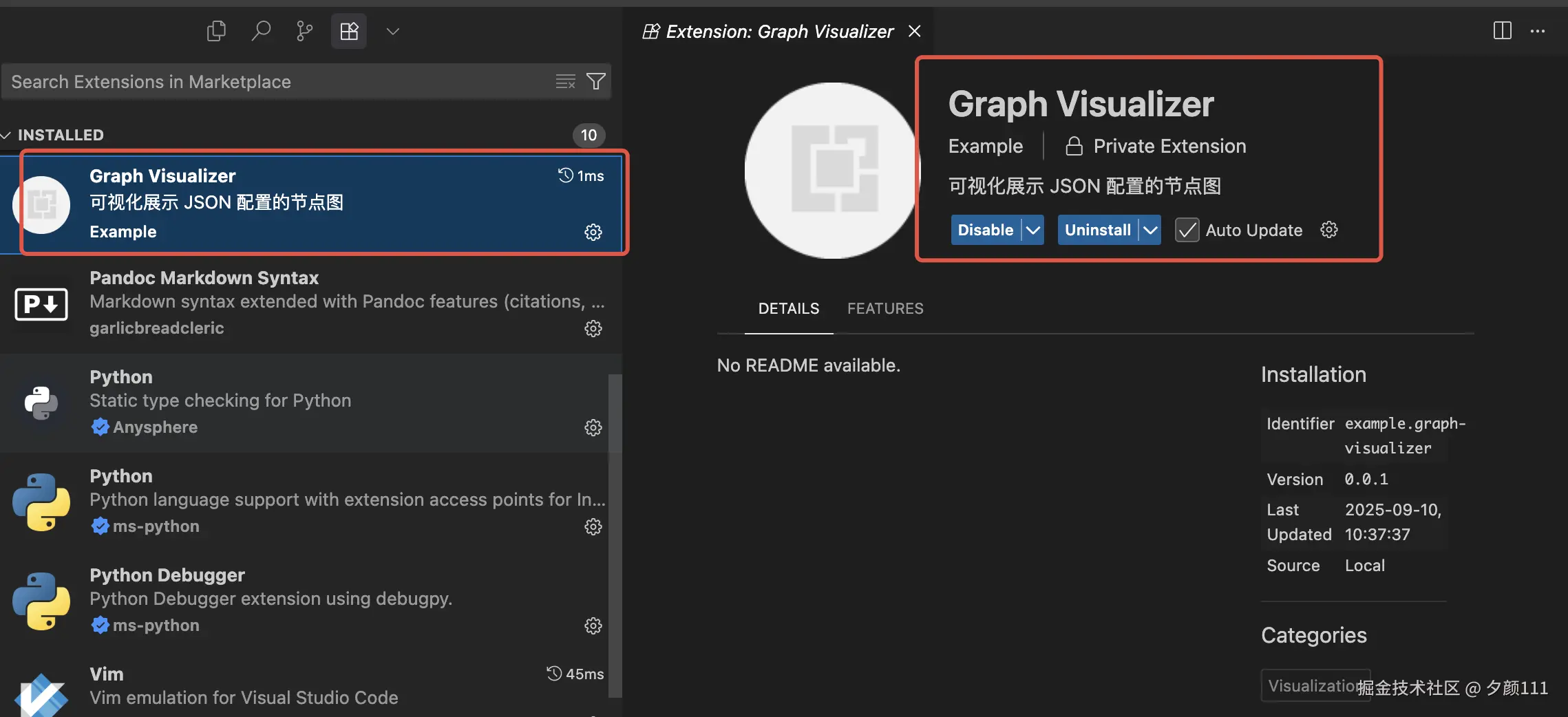Open manage gear for Anysphere Python extension
Image resolution: width=1568 pixels, height=717 pixels.
(593, 427)
